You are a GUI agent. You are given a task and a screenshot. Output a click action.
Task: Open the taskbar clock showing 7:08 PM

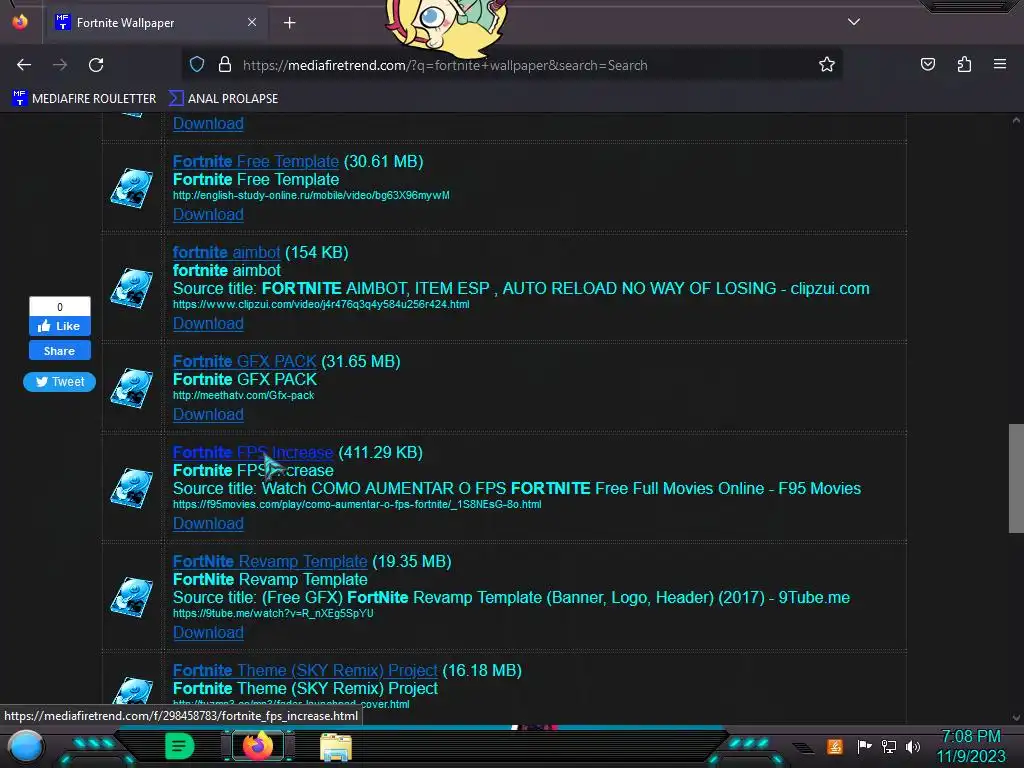pyautogui.click(x=971, y=746)
